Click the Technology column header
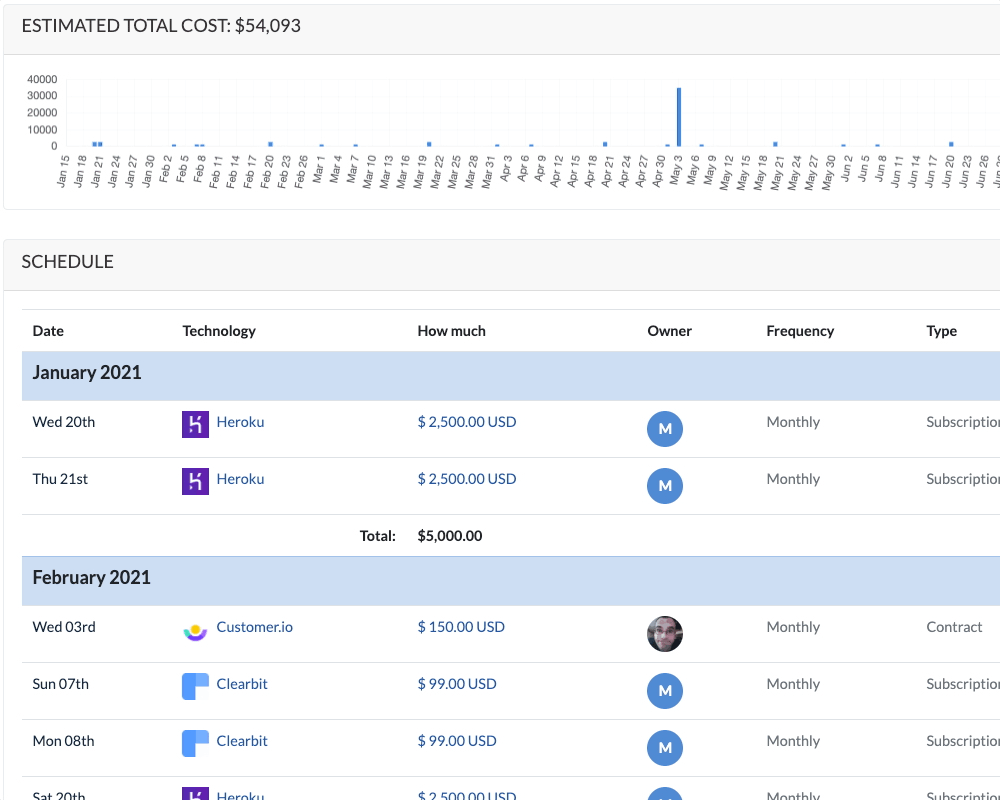 [x=219, y=330]
